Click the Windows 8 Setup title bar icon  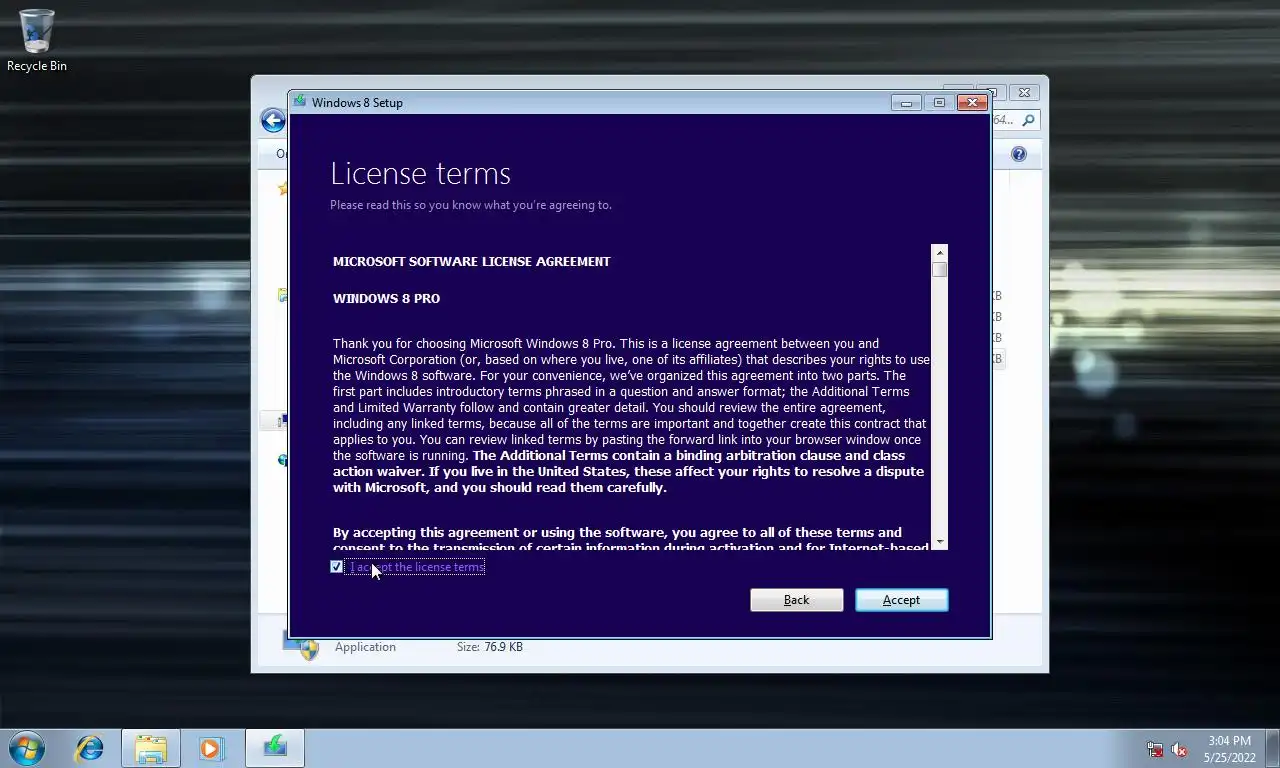click(300, 102)
